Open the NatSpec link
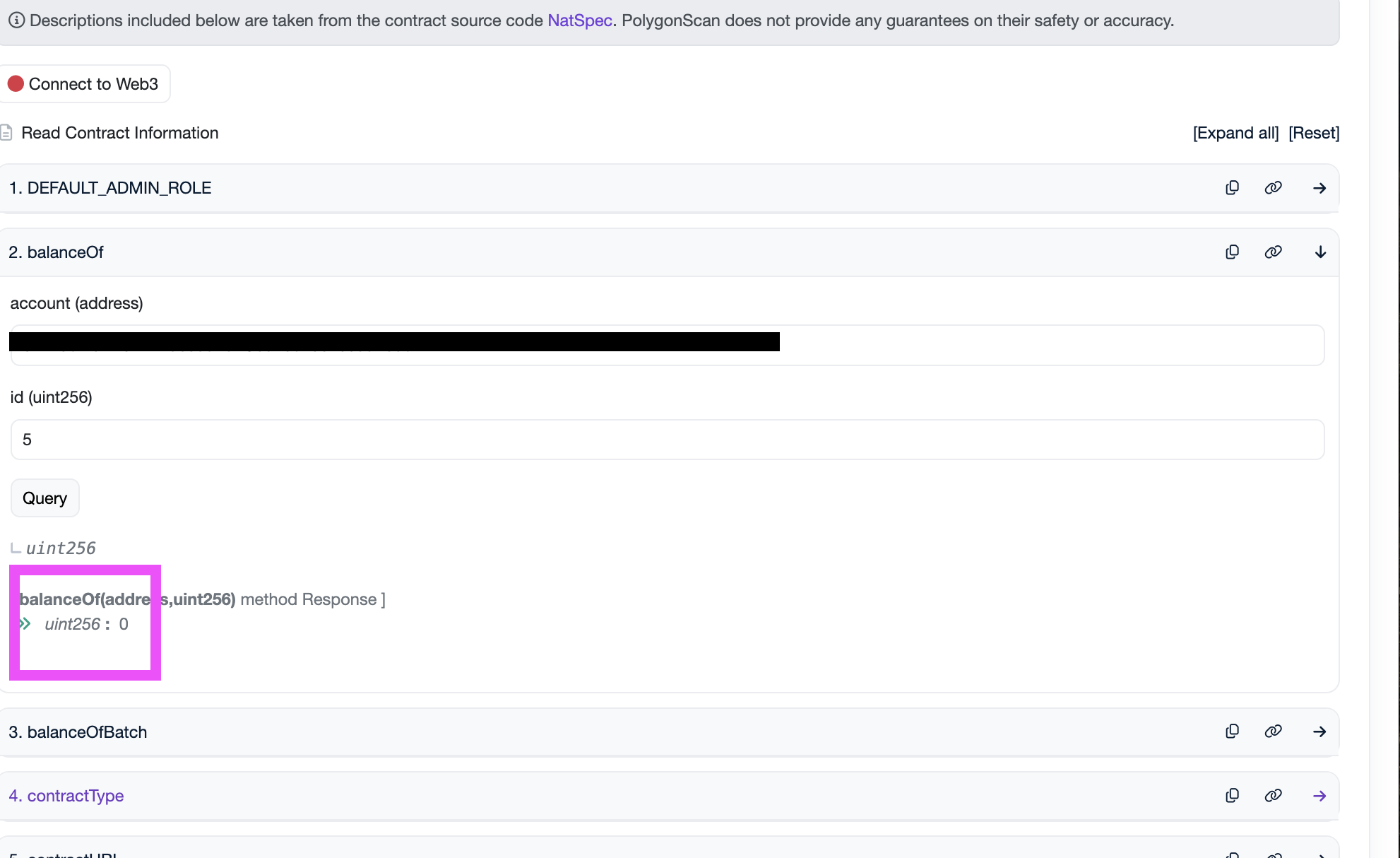Viewport: 1400px width, 858px height. click(579, 20)
